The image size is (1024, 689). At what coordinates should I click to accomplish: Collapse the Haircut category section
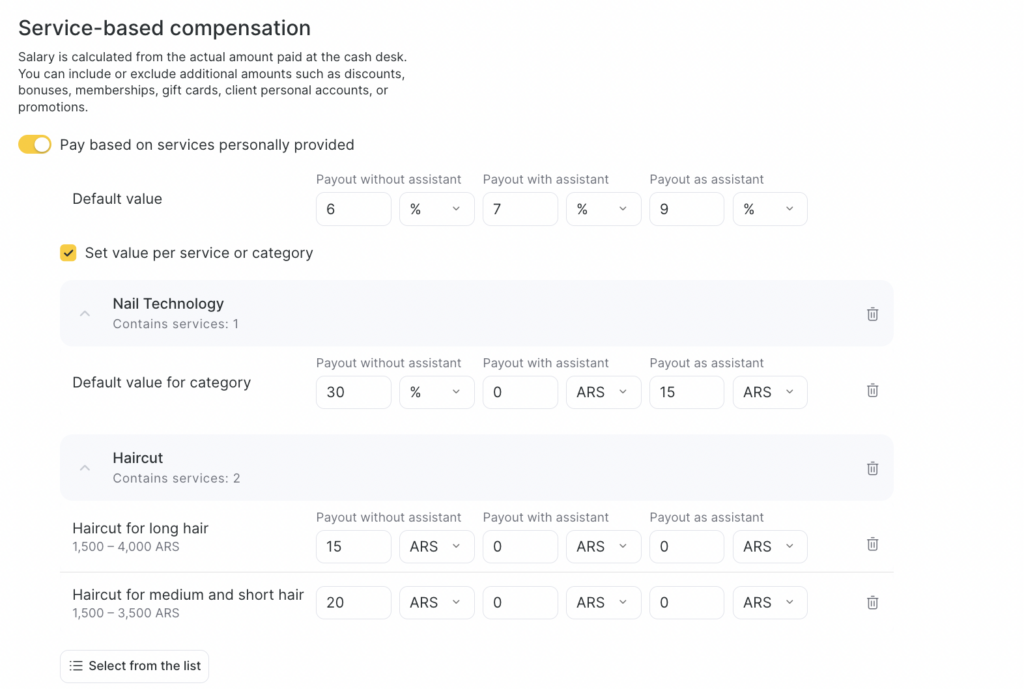[x=85, y=468]
